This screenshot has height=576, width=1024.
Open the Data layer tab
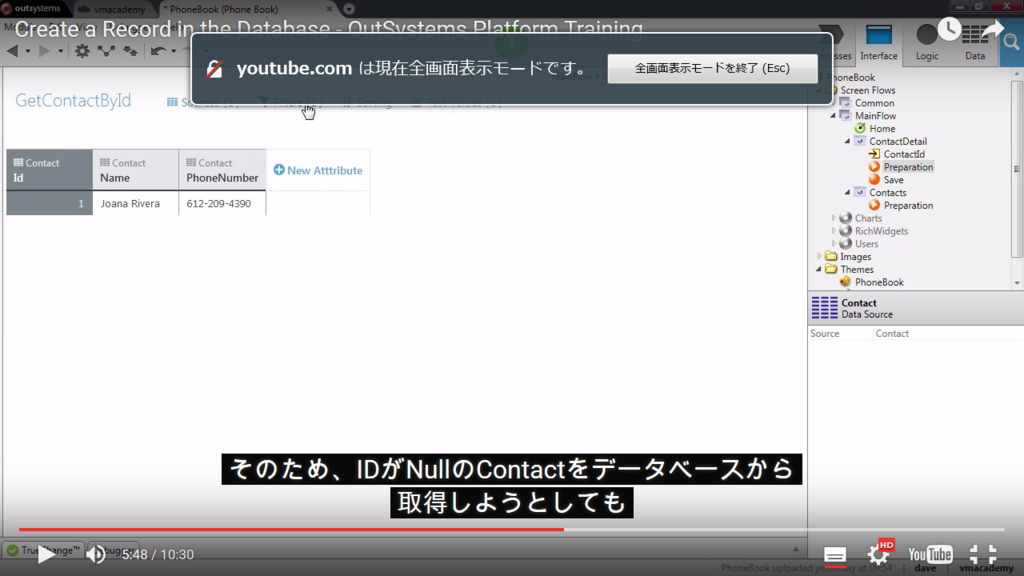tap(975, 43)
